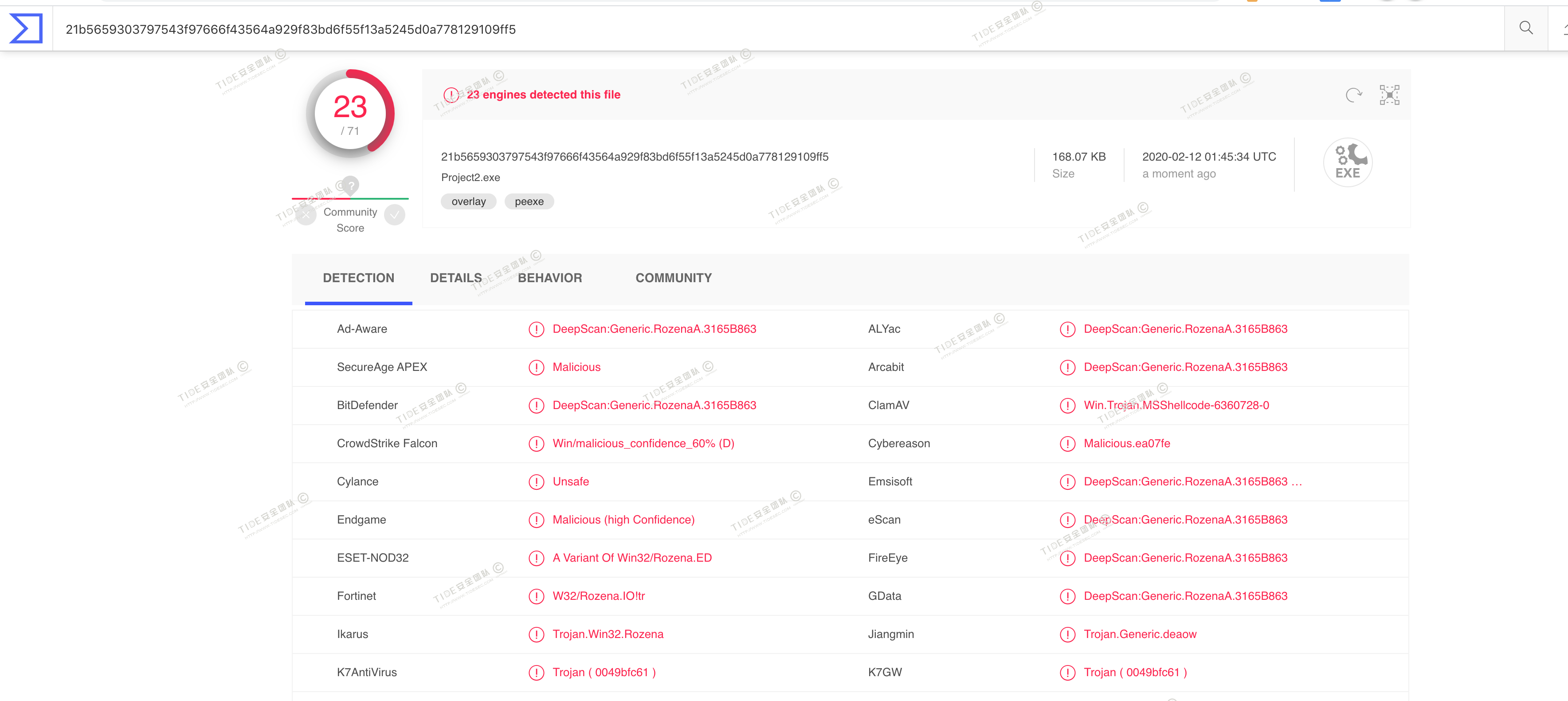This screenshot has width=1568, height=701.
Task: Click the reanalyze refresh icon
Action: (1353, 95)
